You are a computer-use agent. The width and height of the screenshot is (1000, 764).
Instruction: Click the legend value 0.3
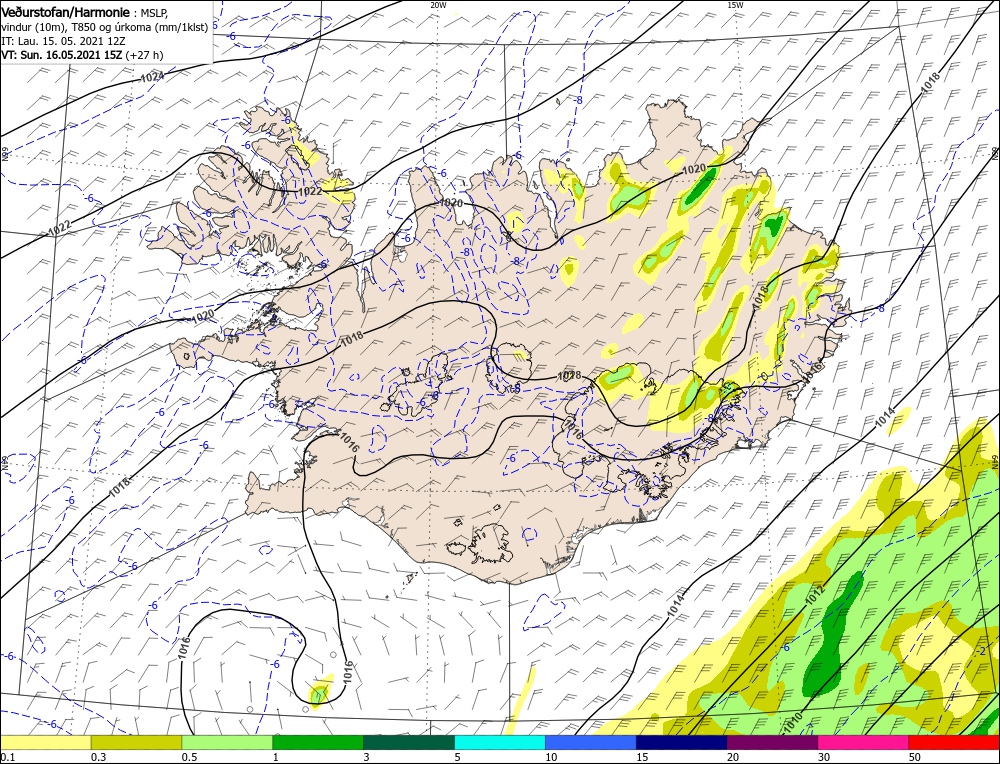98,757
